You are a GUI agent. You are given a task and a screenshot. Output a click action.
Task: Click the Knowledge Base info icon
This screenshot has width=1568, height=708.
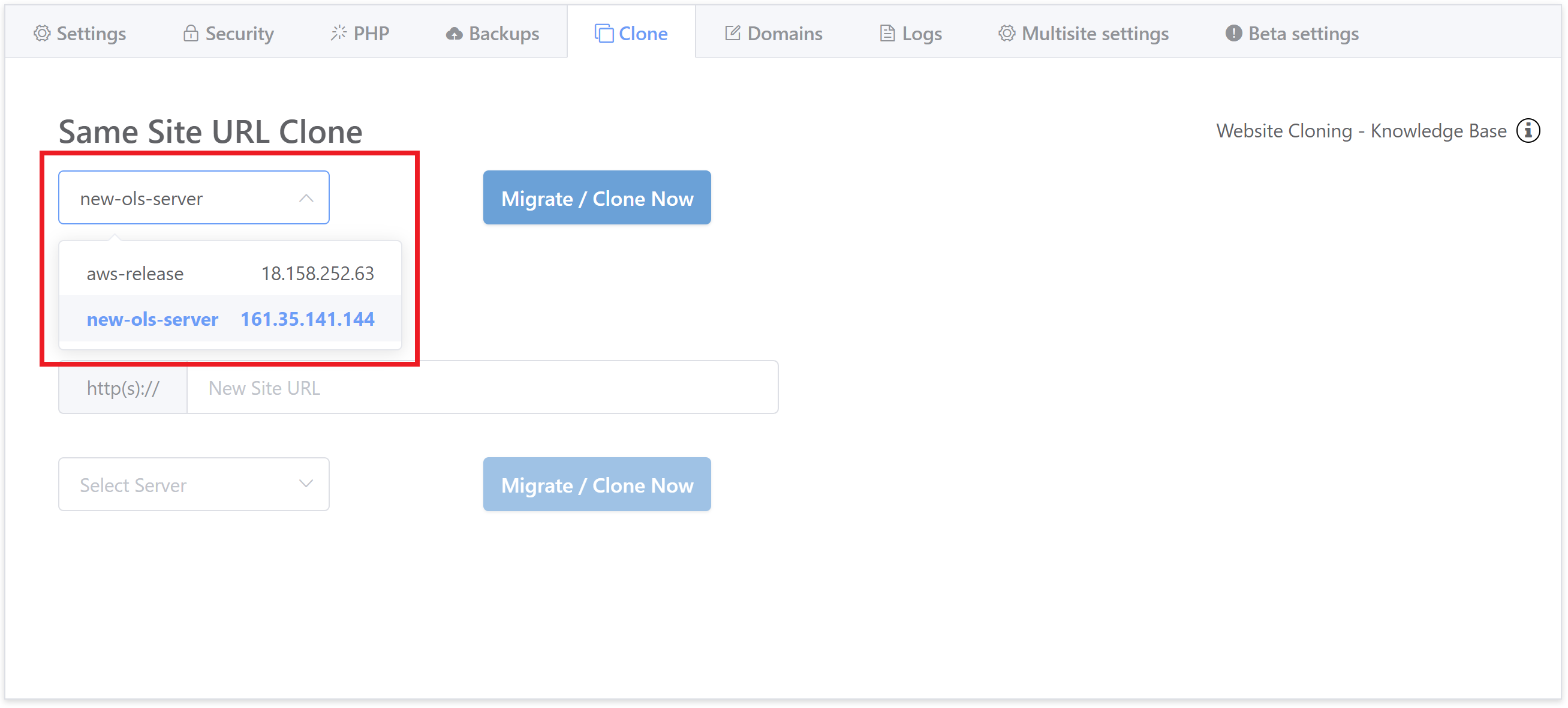pos(1528,130)
